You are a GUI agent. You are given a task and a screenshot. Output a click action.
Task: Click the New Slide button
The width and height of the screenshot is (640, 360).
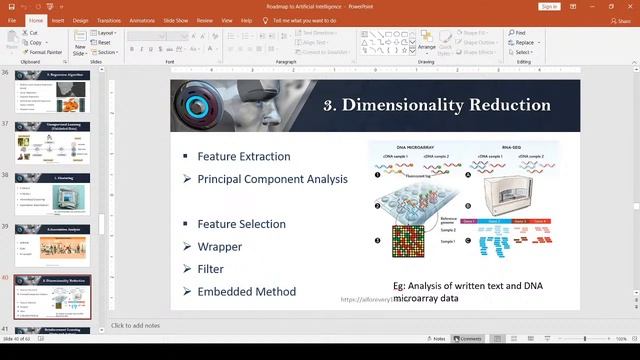80,43
